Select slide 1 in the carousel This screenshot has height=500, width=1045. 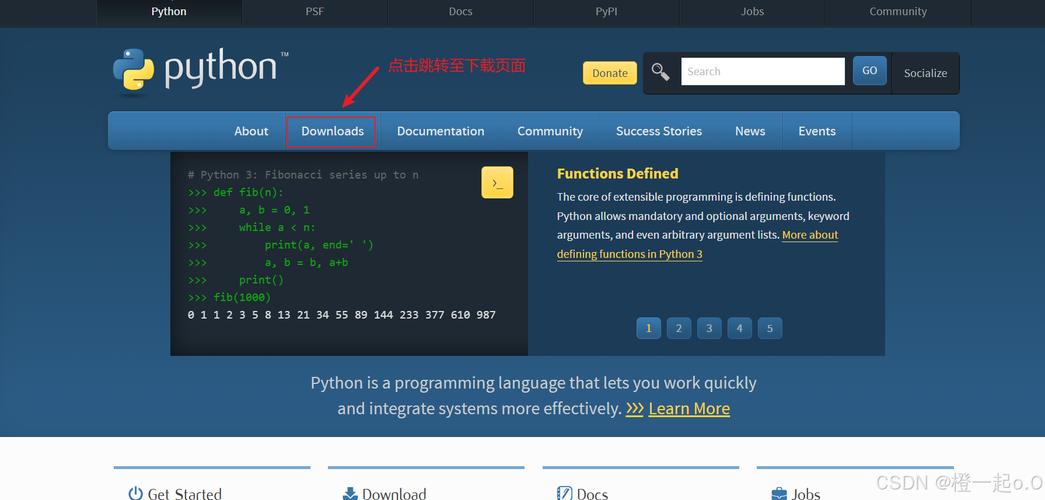click(x=648, y=328)
